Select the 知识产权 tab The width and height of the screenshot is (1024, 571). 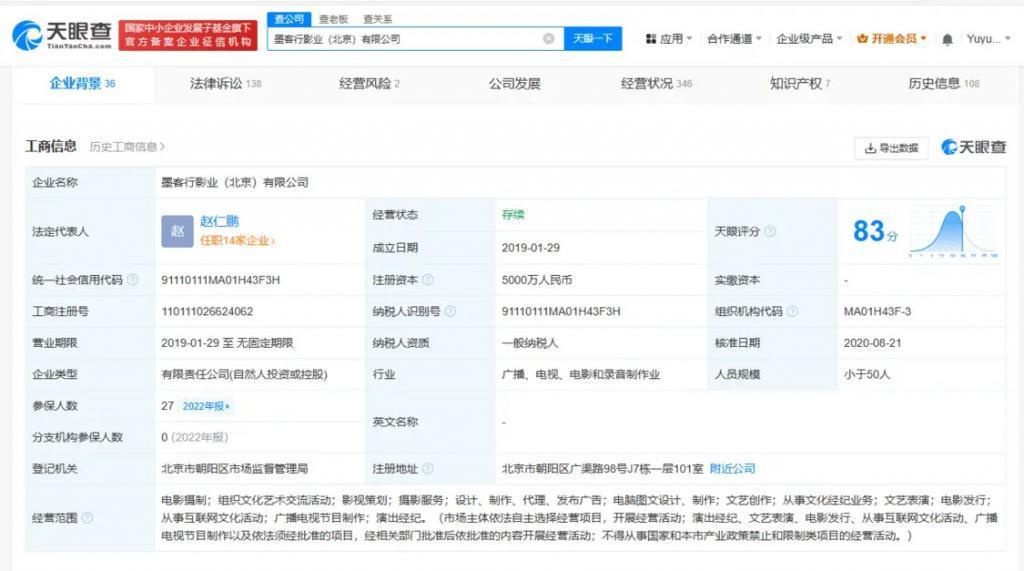coord(800,84)
